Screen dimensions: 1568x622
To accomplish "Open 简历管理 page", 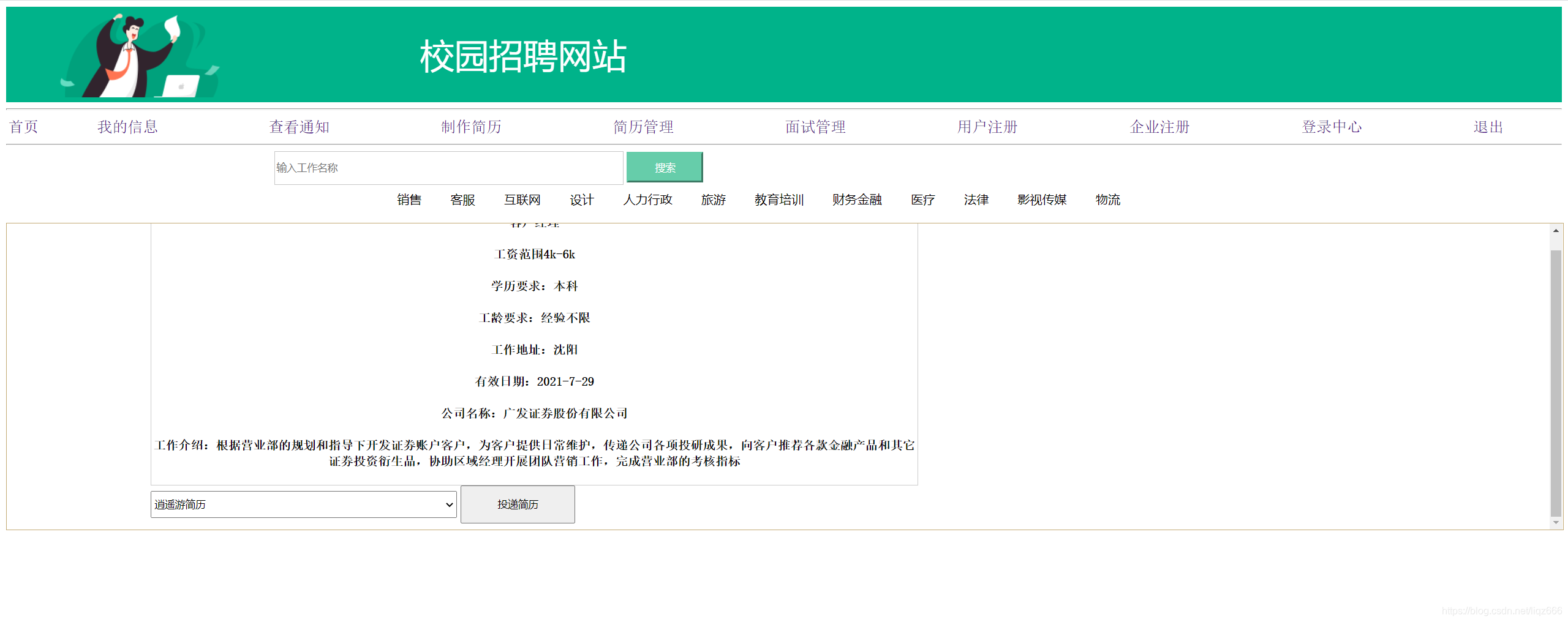I will coord(644,127).
